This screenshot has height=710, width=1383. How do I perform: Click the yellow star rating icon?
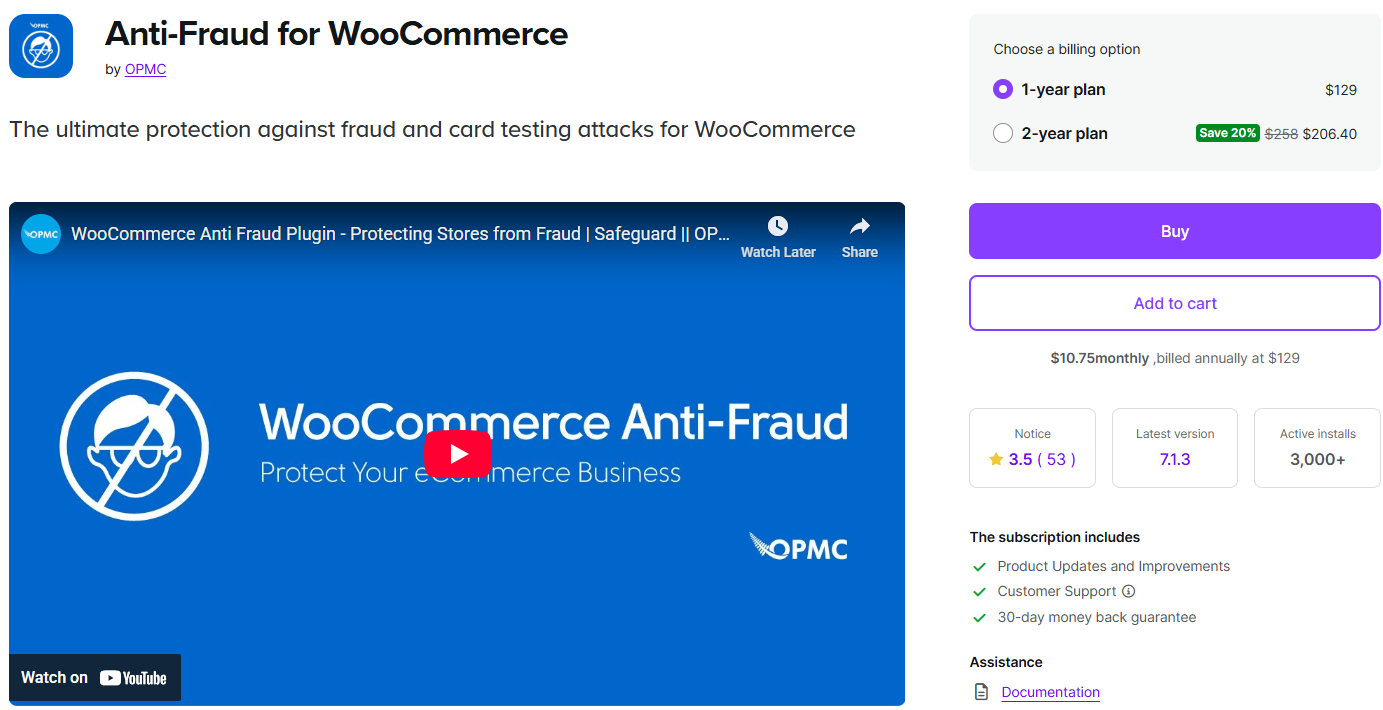[x=996, y=458]
